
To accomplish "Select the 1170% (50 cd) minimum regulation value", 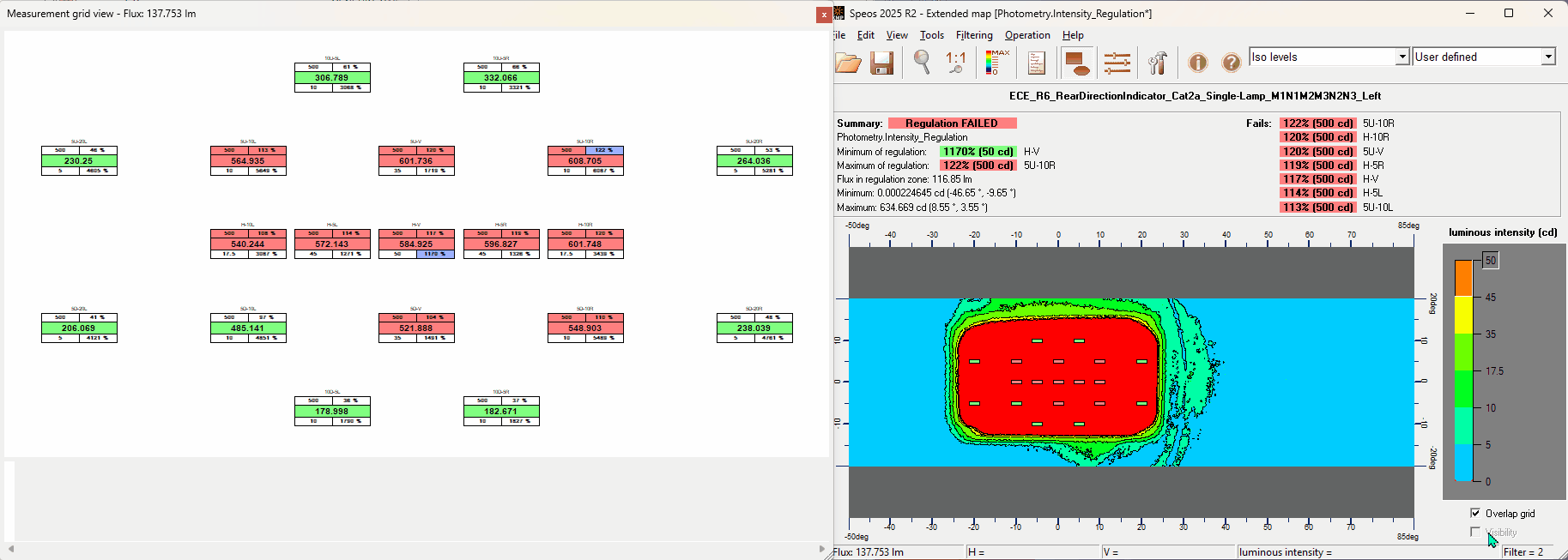I will pos(978,152).
